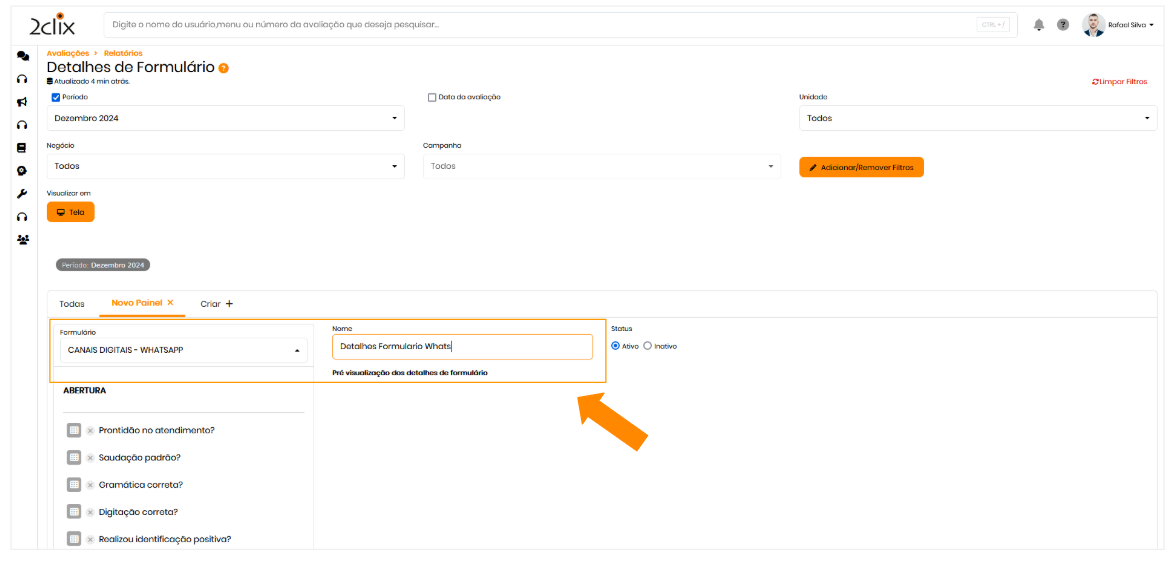Enable the Data da avaliação checkbox
The height and width of the screenshot is (562, 1171).
[x=432, y=97]
